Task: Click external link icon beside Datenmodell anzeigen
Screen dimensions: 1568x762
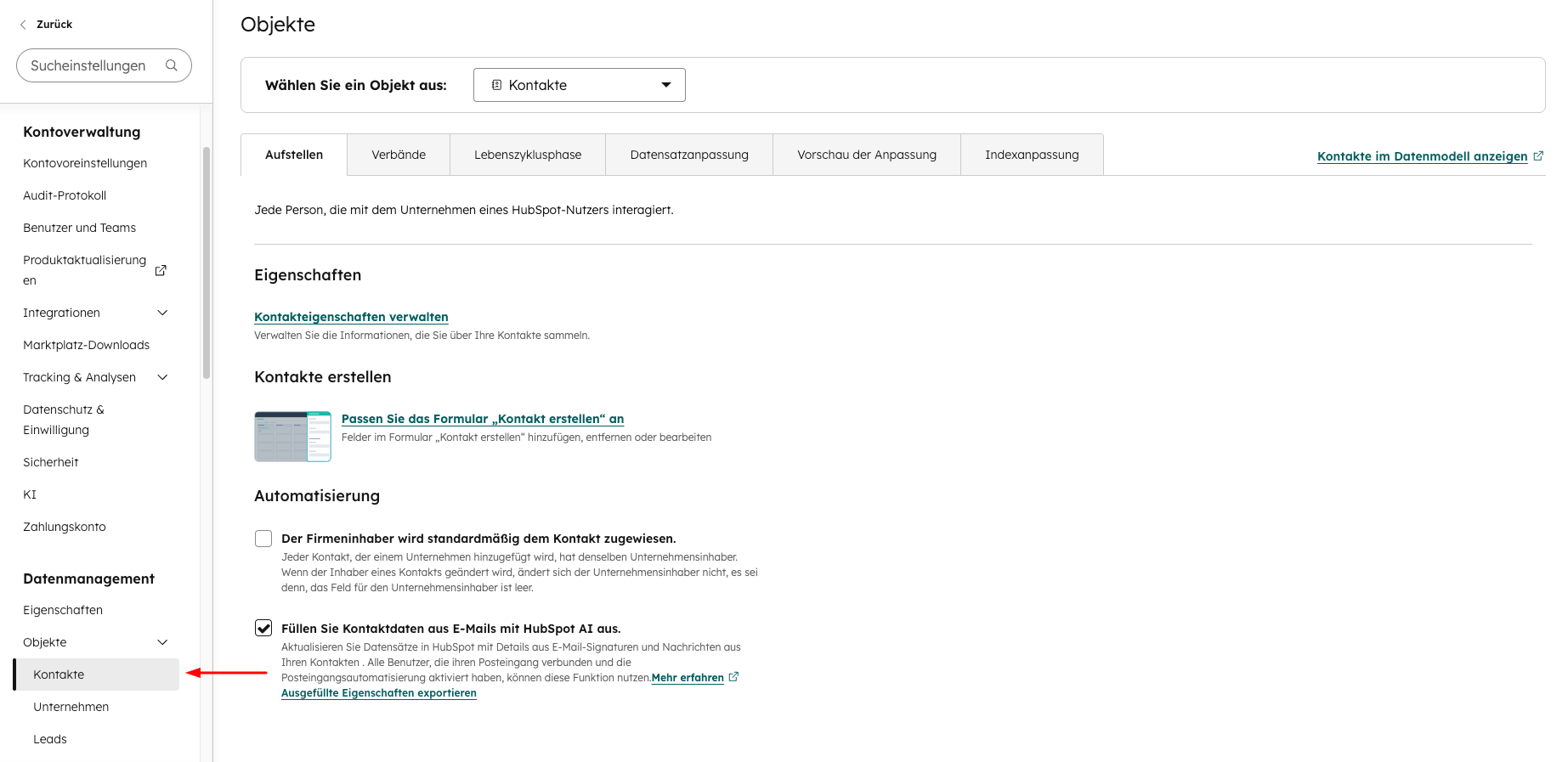Action: click(x=1537, y=156)
